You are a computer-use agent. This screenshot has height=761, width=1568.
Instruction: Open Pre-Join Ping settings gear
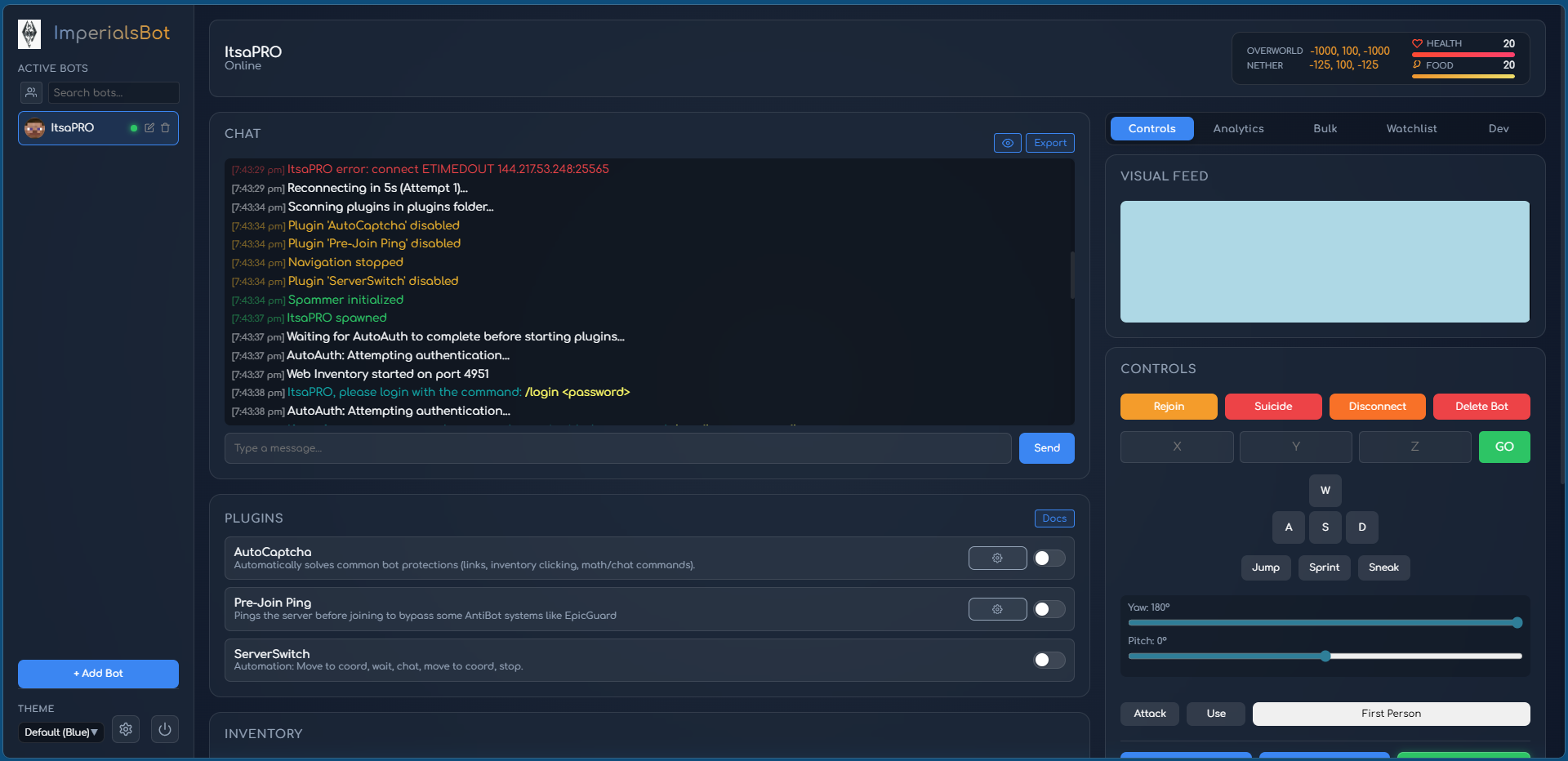coord(997,609)
